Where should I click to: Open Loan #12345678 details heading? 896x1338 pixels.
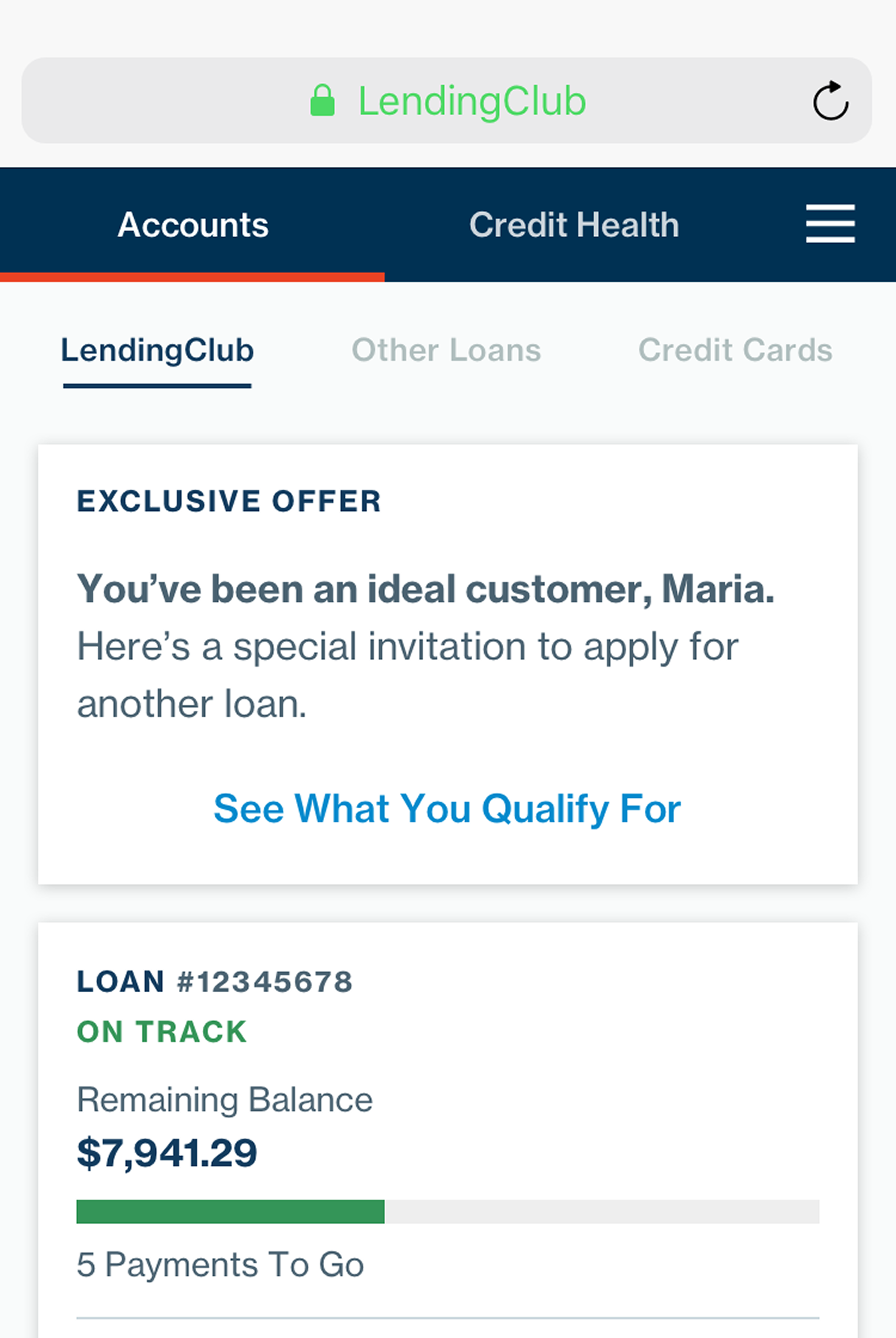click(x=214, y=981)
